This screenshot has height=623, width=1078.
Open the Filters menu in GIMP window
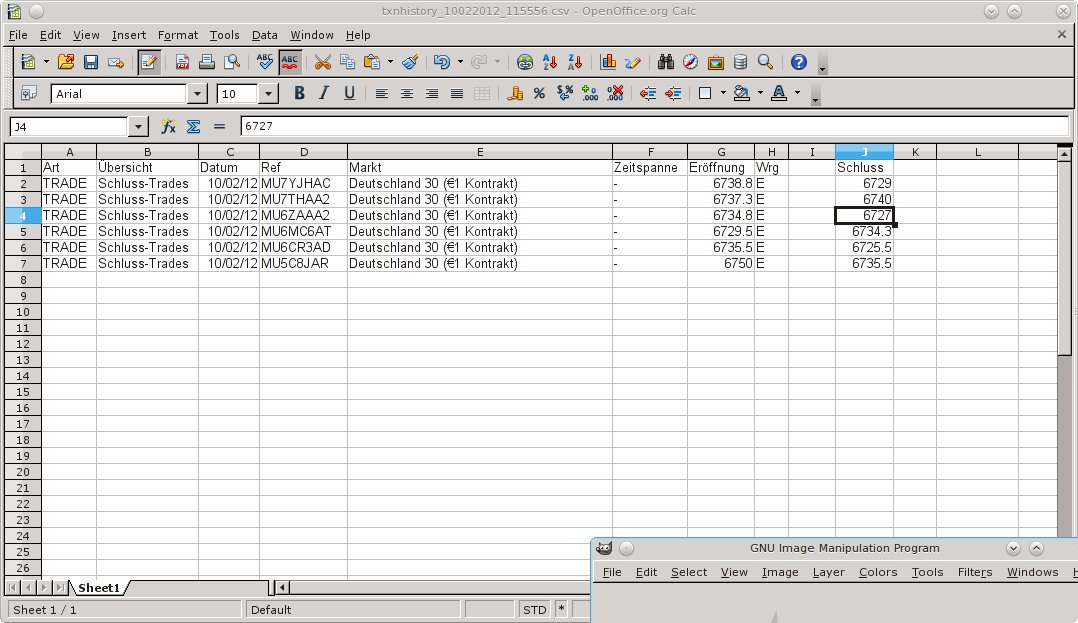(975, 572)
